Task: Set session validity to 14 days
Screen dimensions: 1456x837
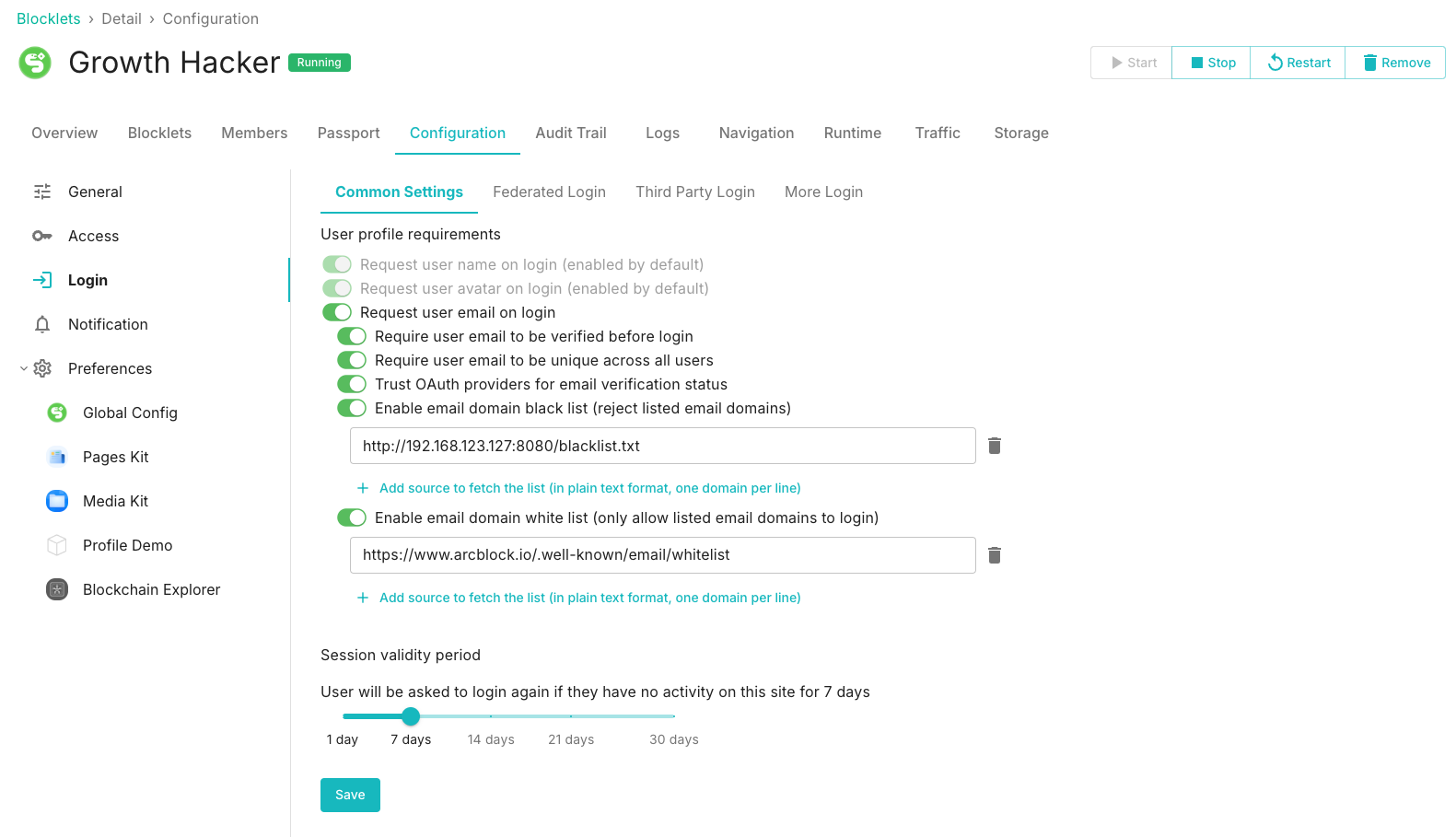Action: pyautogui.click(x=491, y=716)
